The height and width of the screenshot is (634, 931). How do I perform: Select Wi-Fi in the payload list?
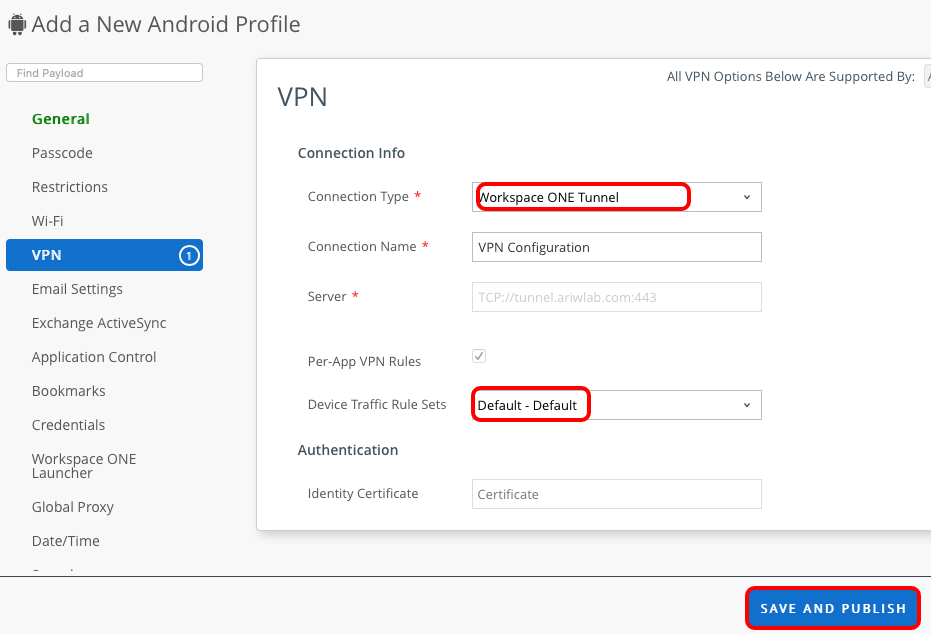[47, 221]
